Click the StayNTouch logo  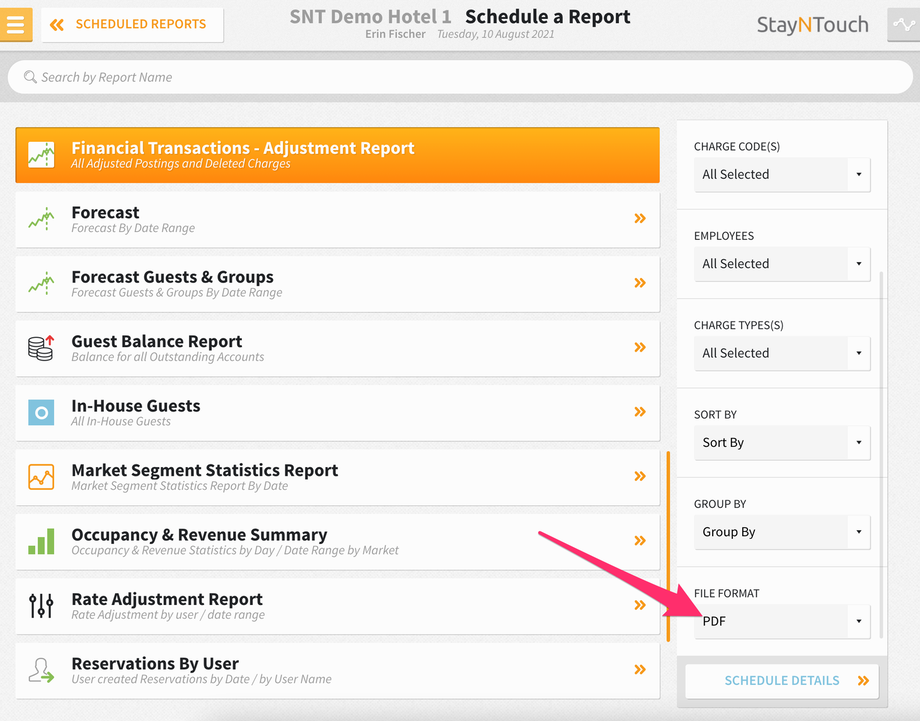tap(812, 25)
